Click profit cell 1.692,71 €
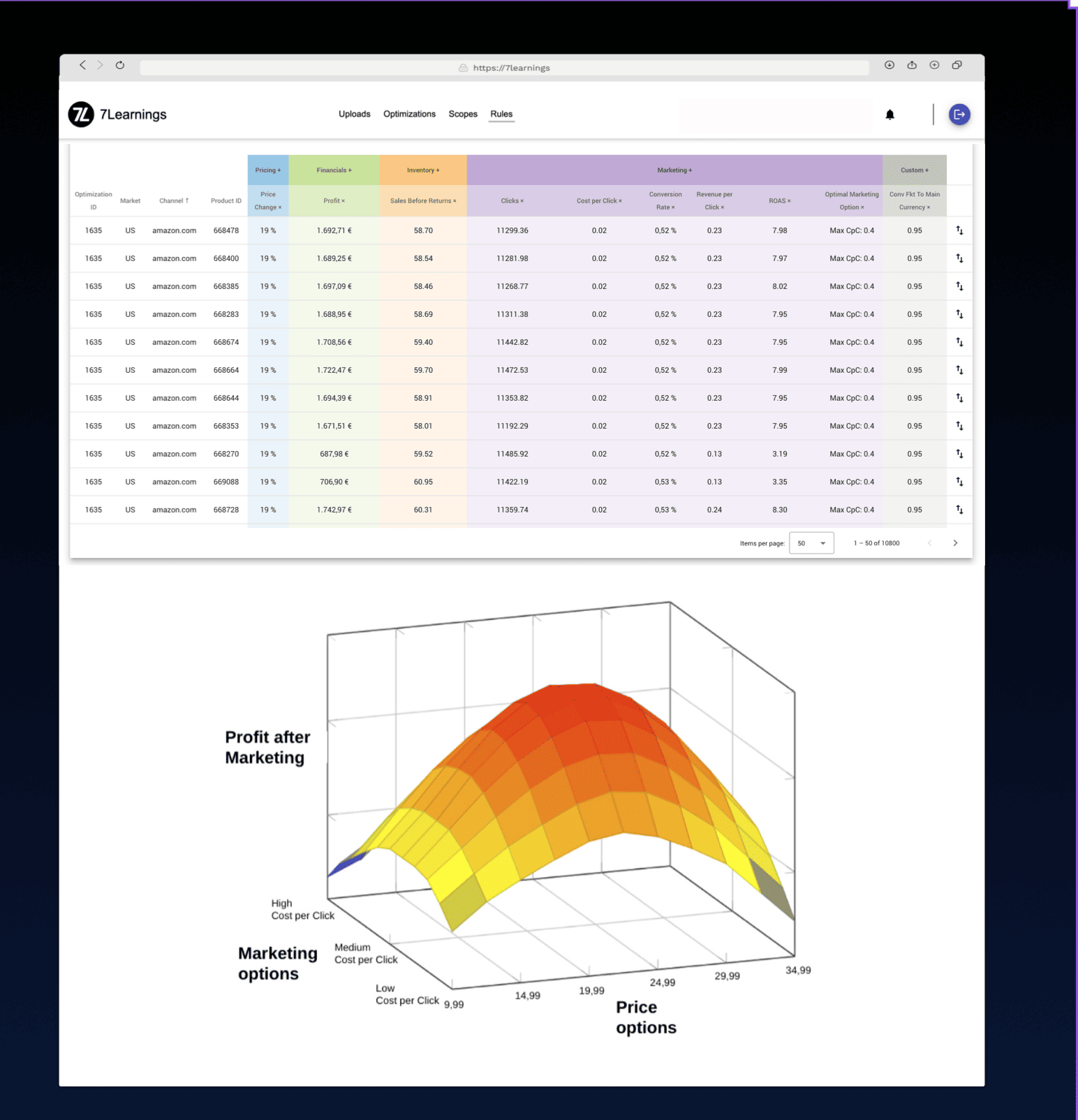Viewport: 1078px width, 1120px height. pos(334,230)
